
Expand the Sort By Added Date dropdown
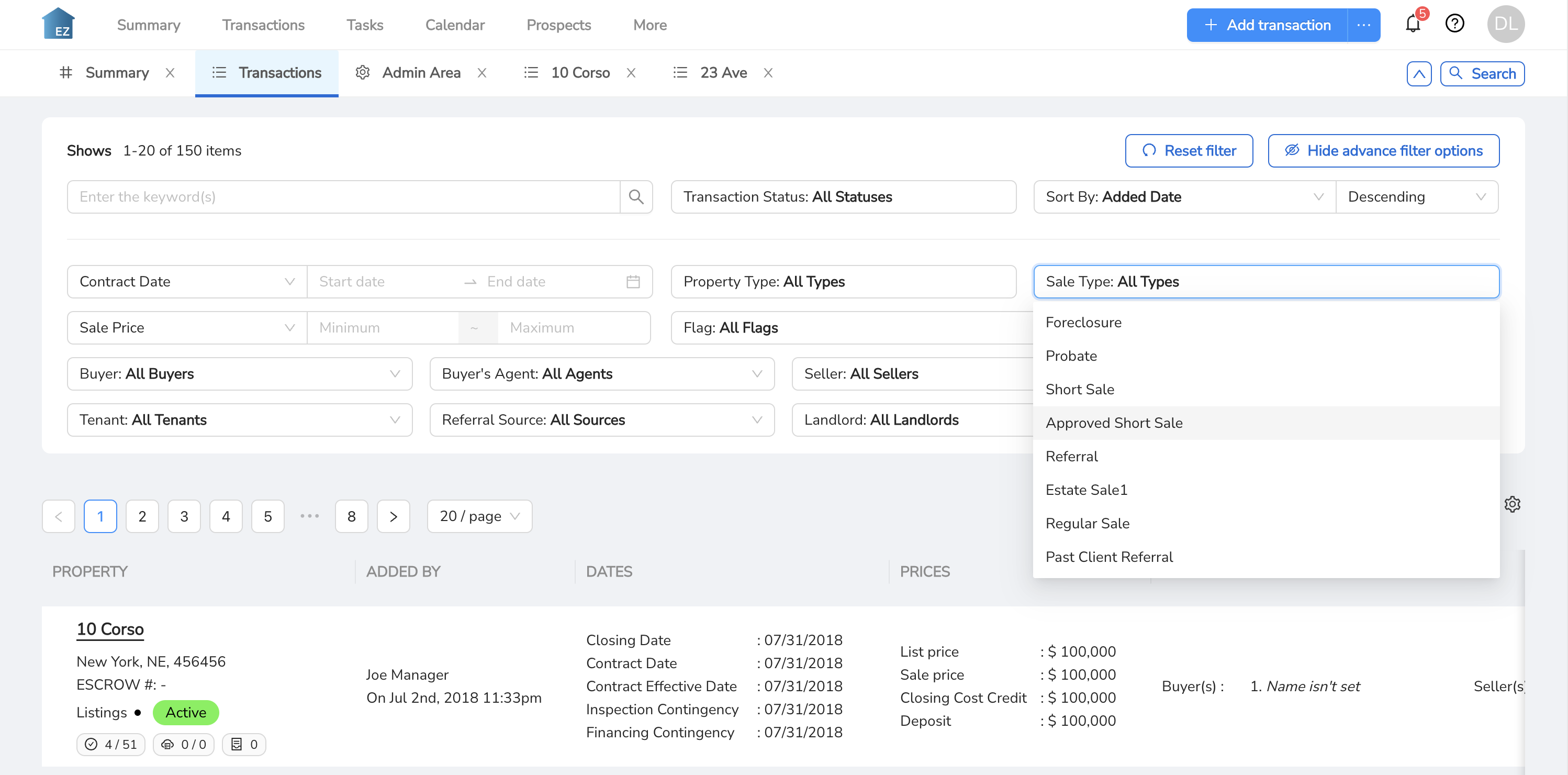click(x=1184, y=197)
